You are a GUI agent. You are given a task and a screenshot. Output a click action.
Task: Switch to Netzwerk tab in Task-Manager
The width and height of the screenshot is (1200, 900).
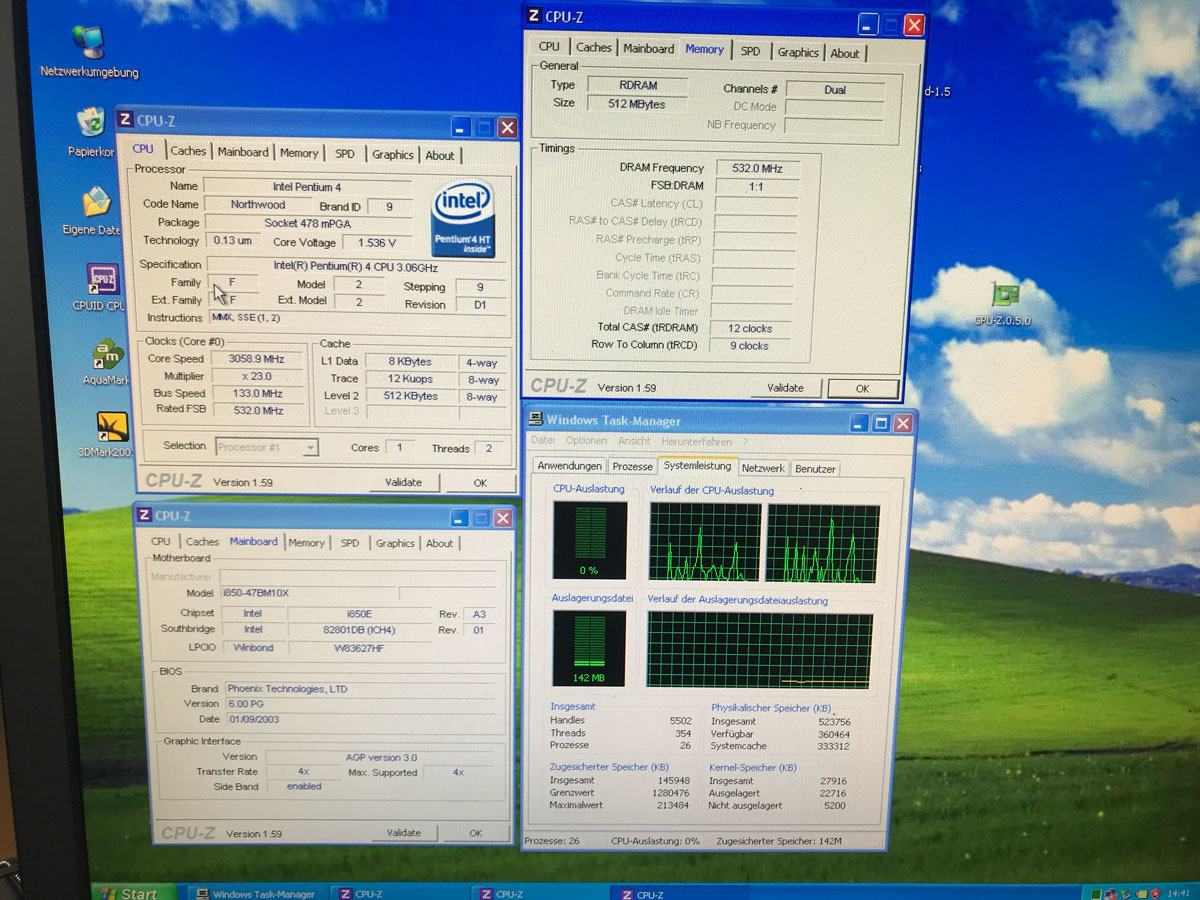coord(763,468)
